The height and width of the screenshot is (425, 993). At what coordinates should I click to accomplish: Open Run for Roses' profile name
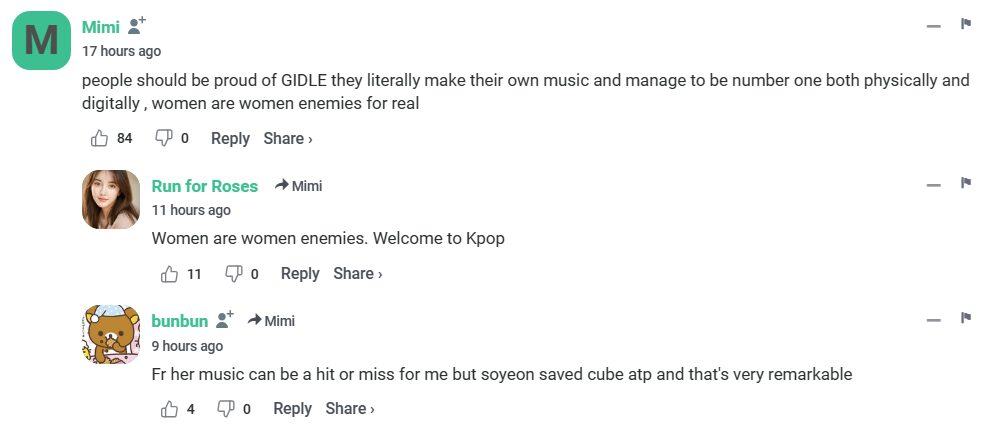[205, 186]
